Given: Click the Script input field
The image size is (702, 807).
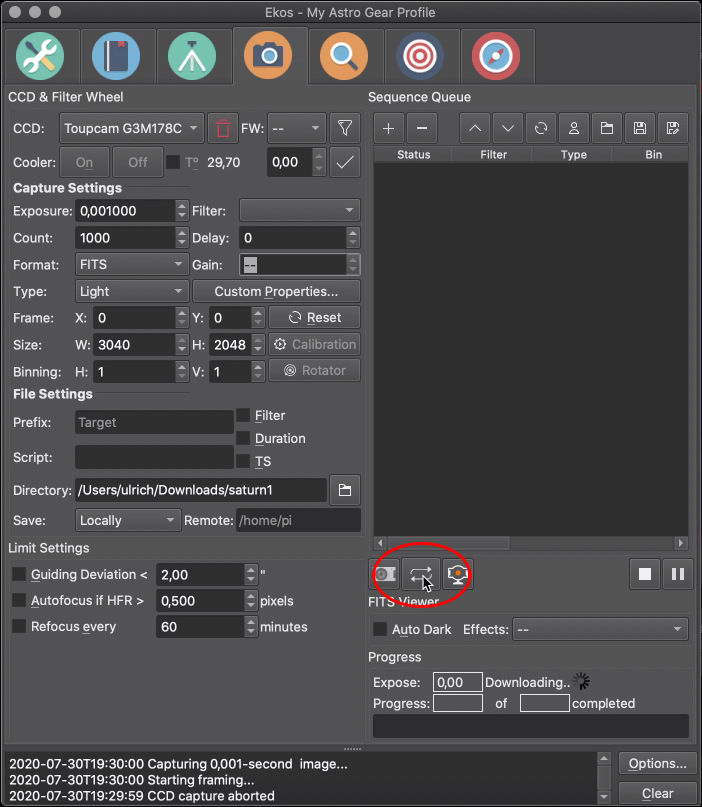Looking at the screenshot, I should pyautogui.click(x=154, y=457).
